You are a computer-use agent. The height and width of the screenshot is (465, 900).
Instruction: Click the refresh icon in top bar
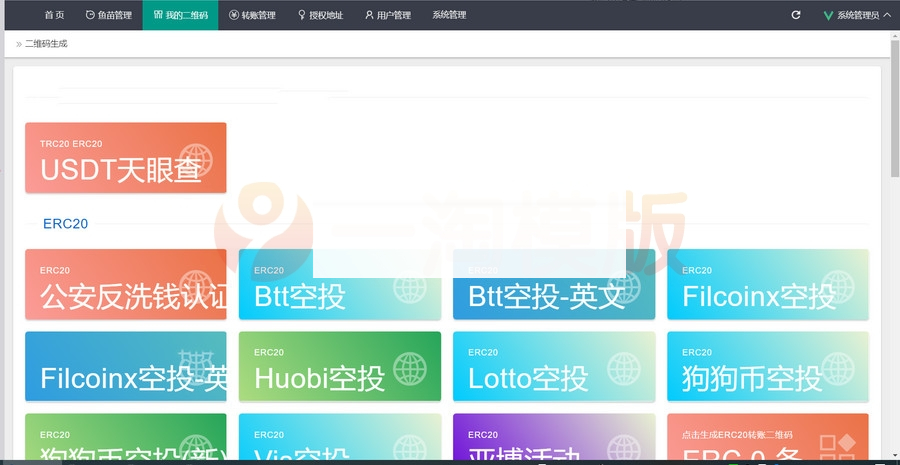click(x=796, y=15)
